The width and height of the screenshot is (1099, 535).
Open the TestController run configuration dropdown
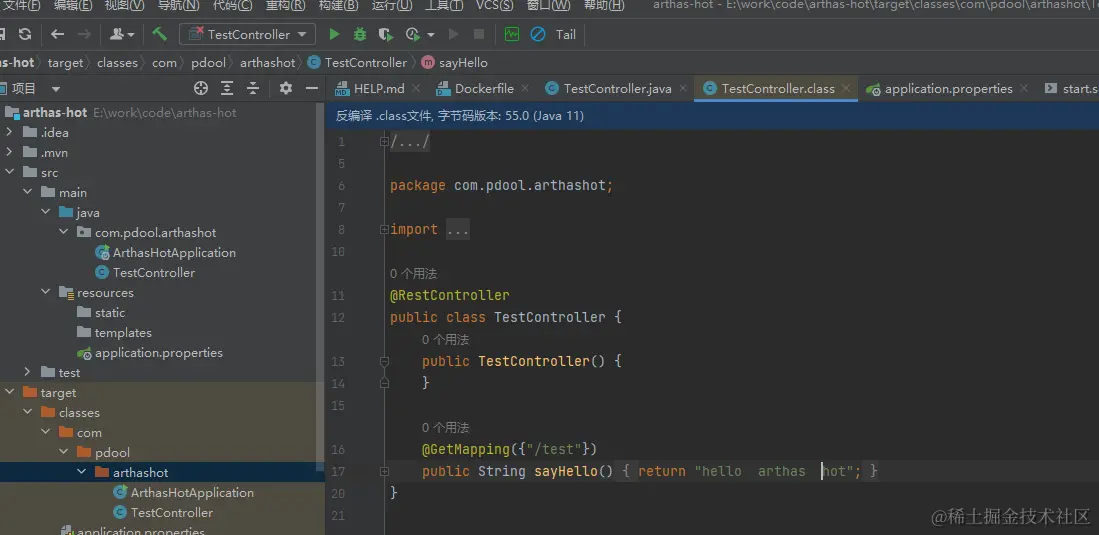click(x=247, y=34)
